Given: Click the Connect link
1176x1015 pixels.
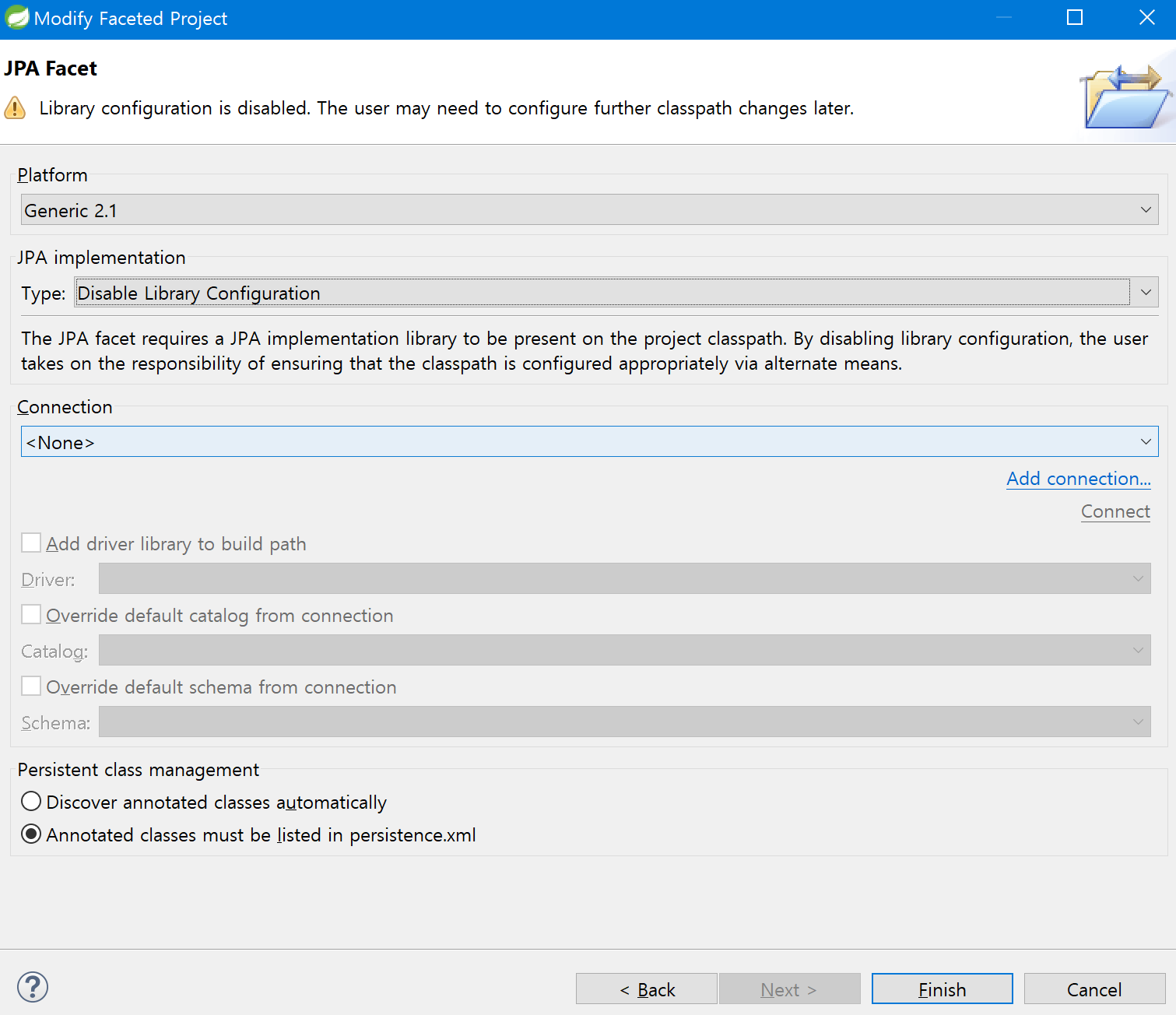Looking at the screenshot, I should (1115, 511).
